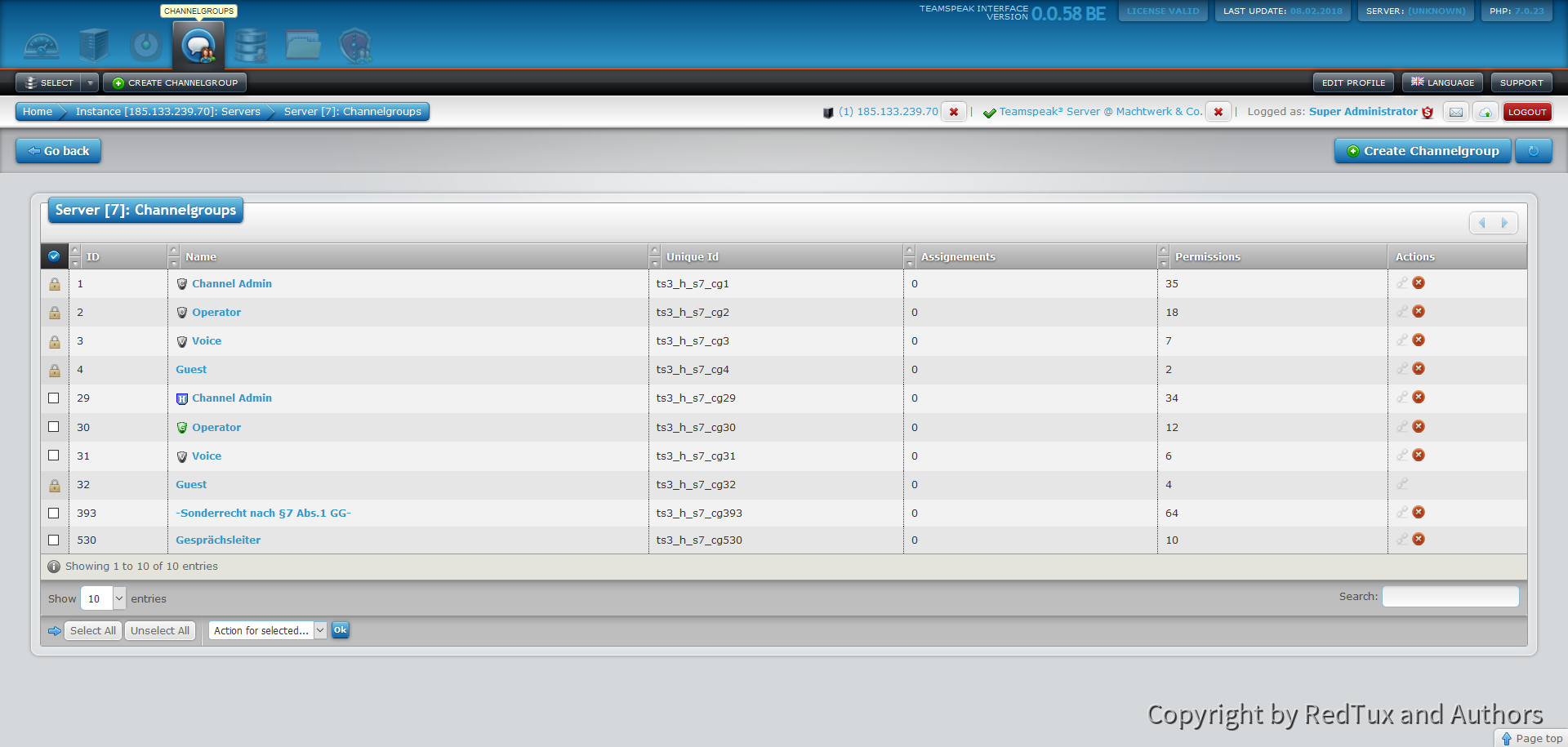Click the red LOGOUT button
The height and width of the screenshot is (747, 1568).
[x=1527, y=112]
